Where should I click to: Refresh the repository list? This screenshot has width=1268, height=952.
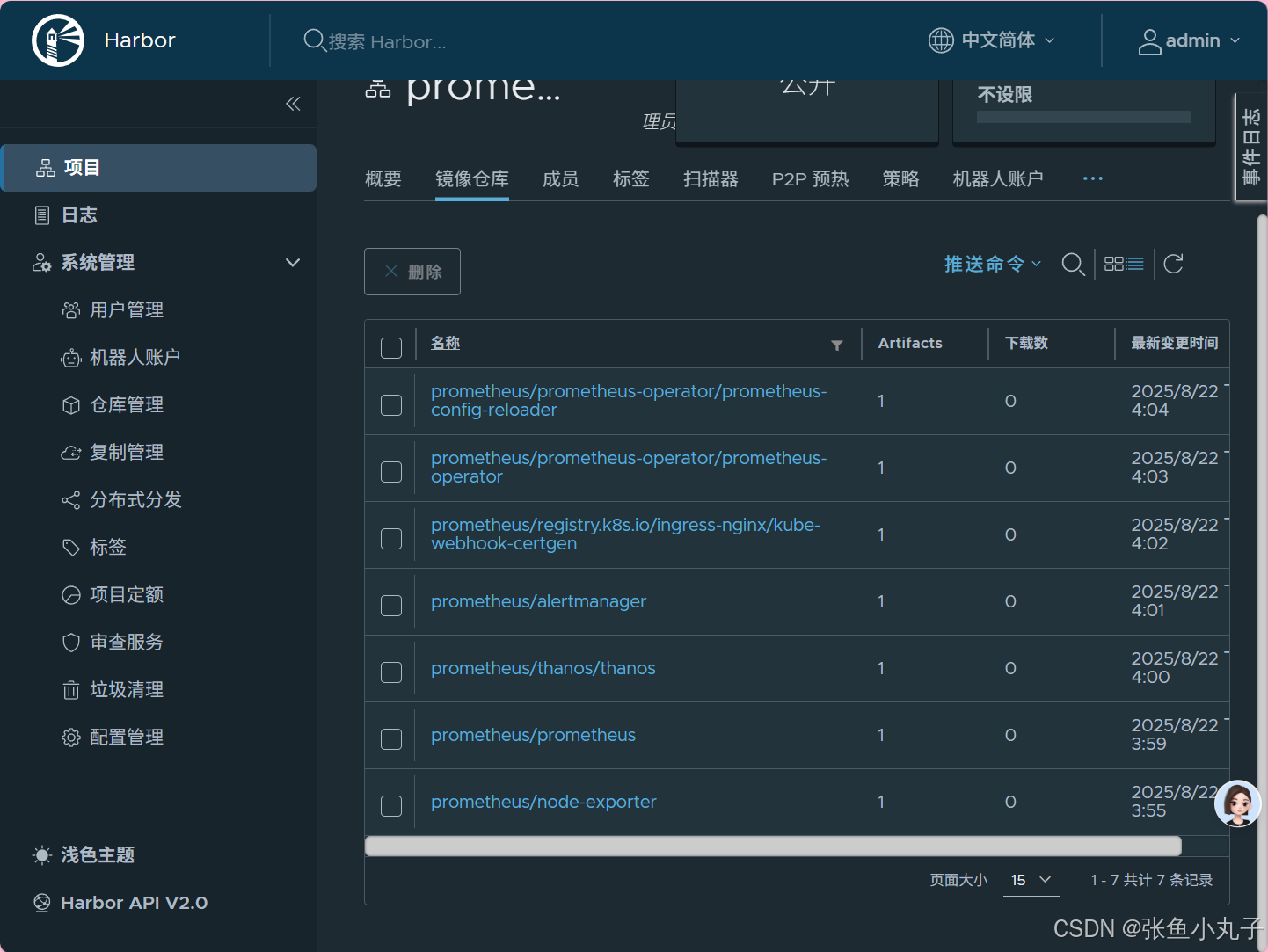click(1173, 264)
